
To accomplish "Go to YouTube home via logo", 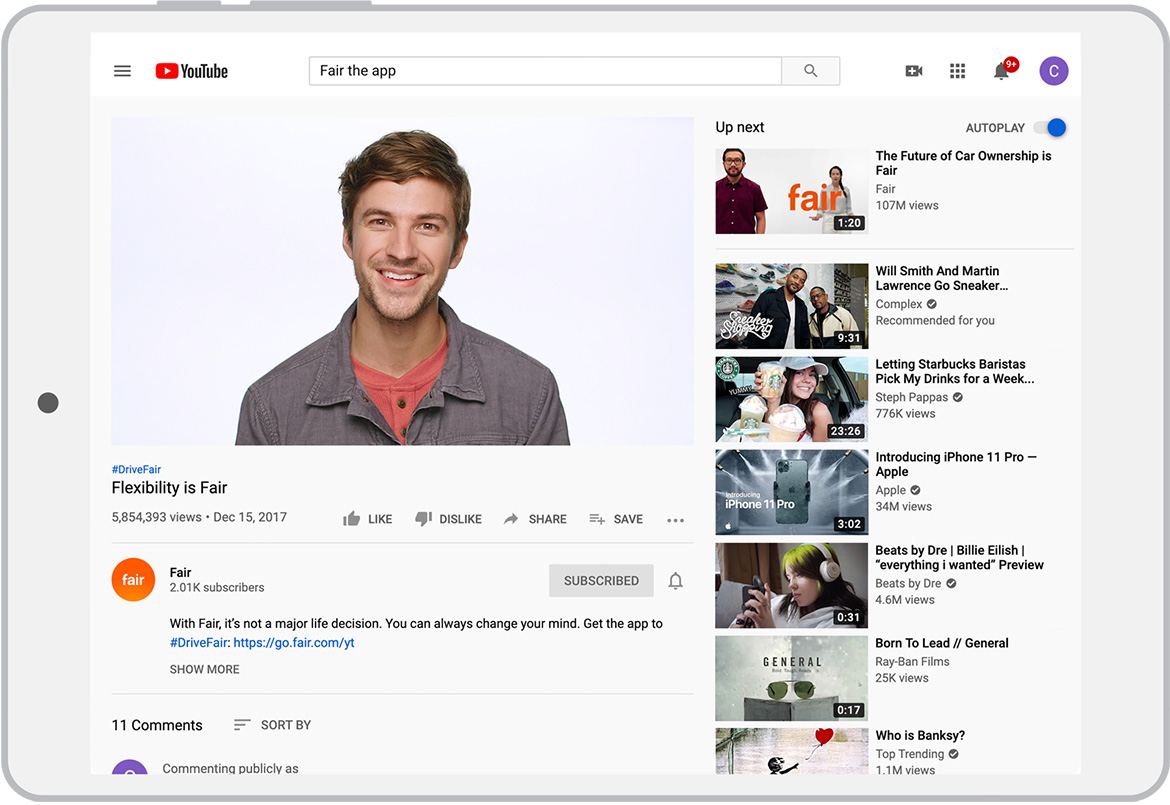I will (x=192, y=71).
